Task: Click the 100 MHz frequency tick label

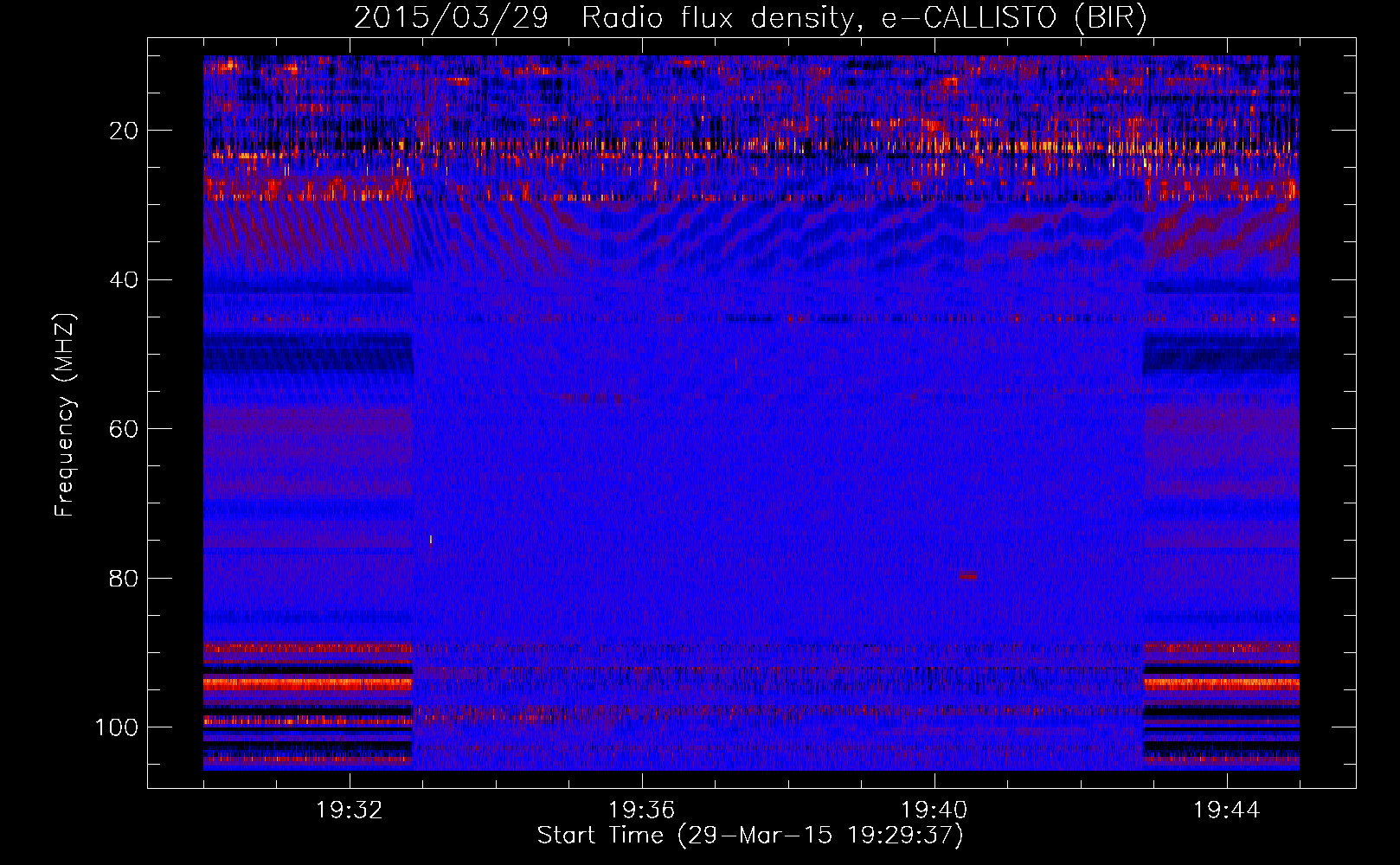Action: [x=117, y=727]
